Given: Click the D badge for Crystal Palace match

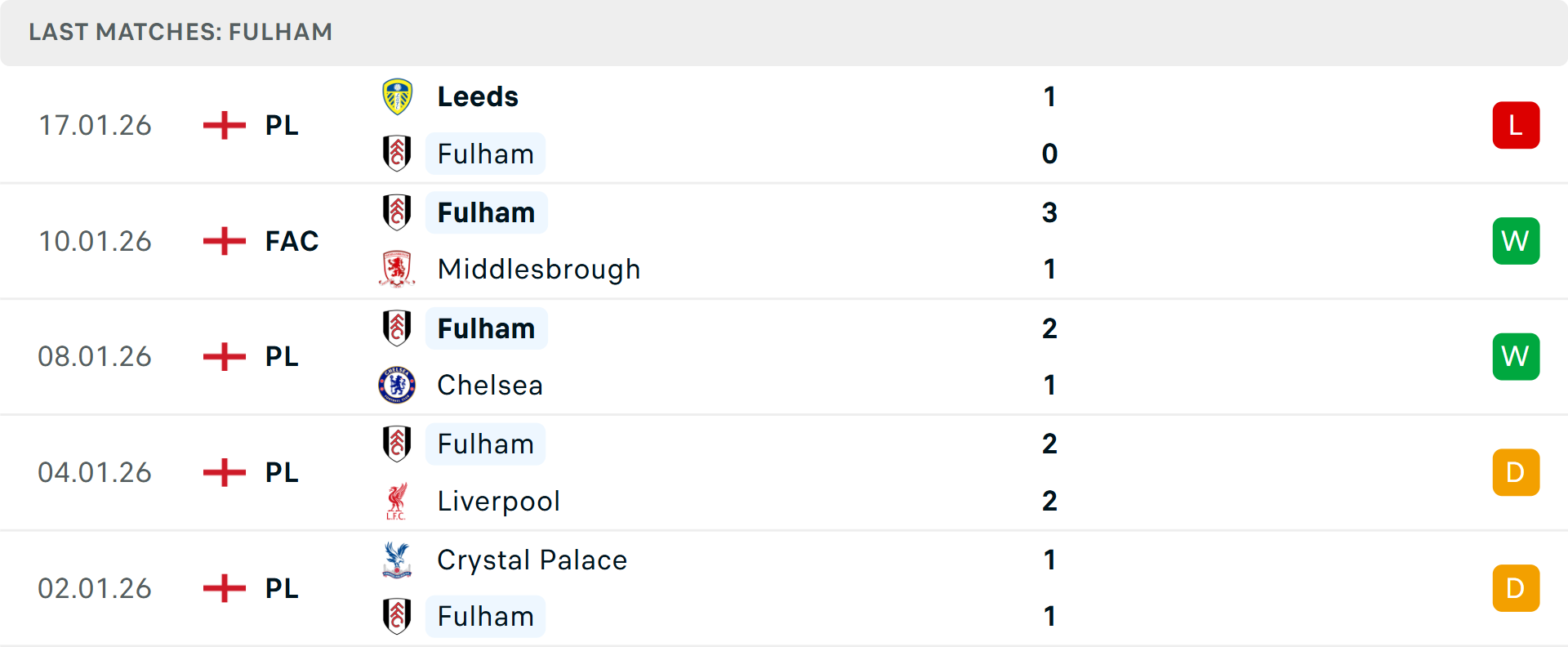Looking at the screenshot, I should click(1515, 588).
